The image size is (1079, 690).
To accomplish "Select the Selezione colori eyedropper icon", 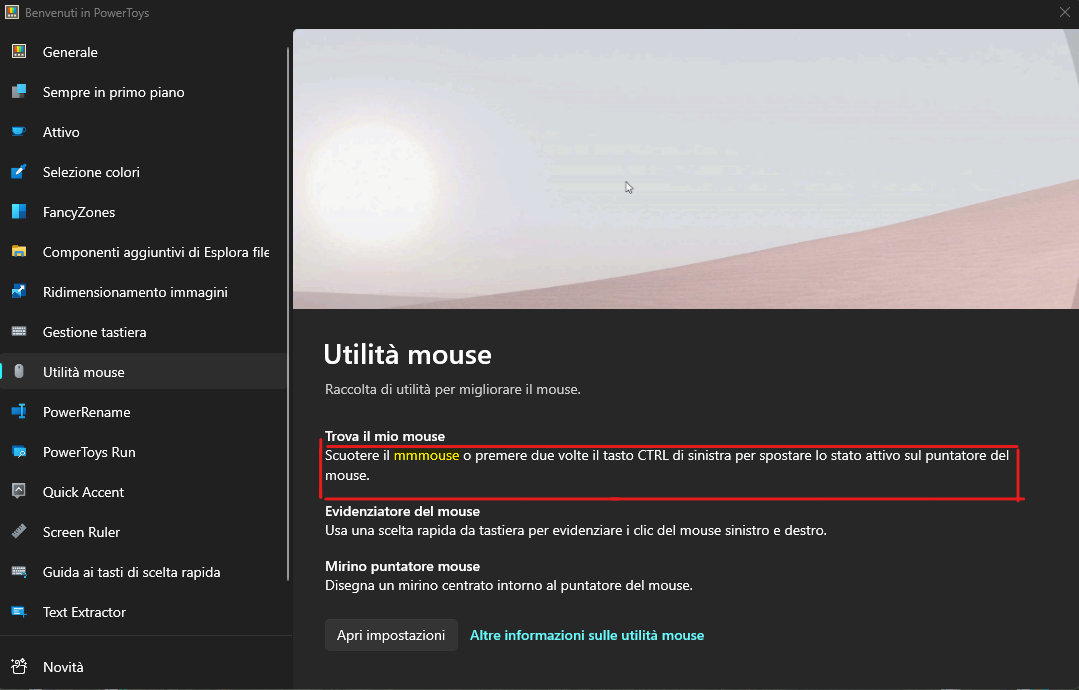I will [x=19, y=171].
